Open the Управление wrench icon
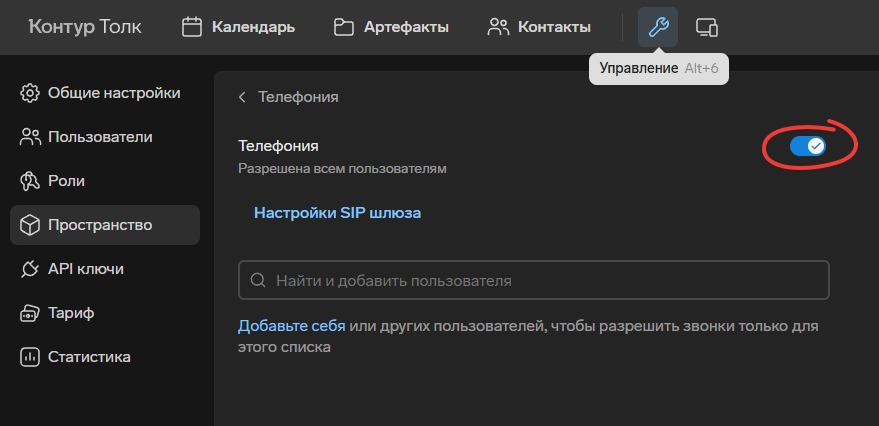879x426 pixels. coord(658,27)
